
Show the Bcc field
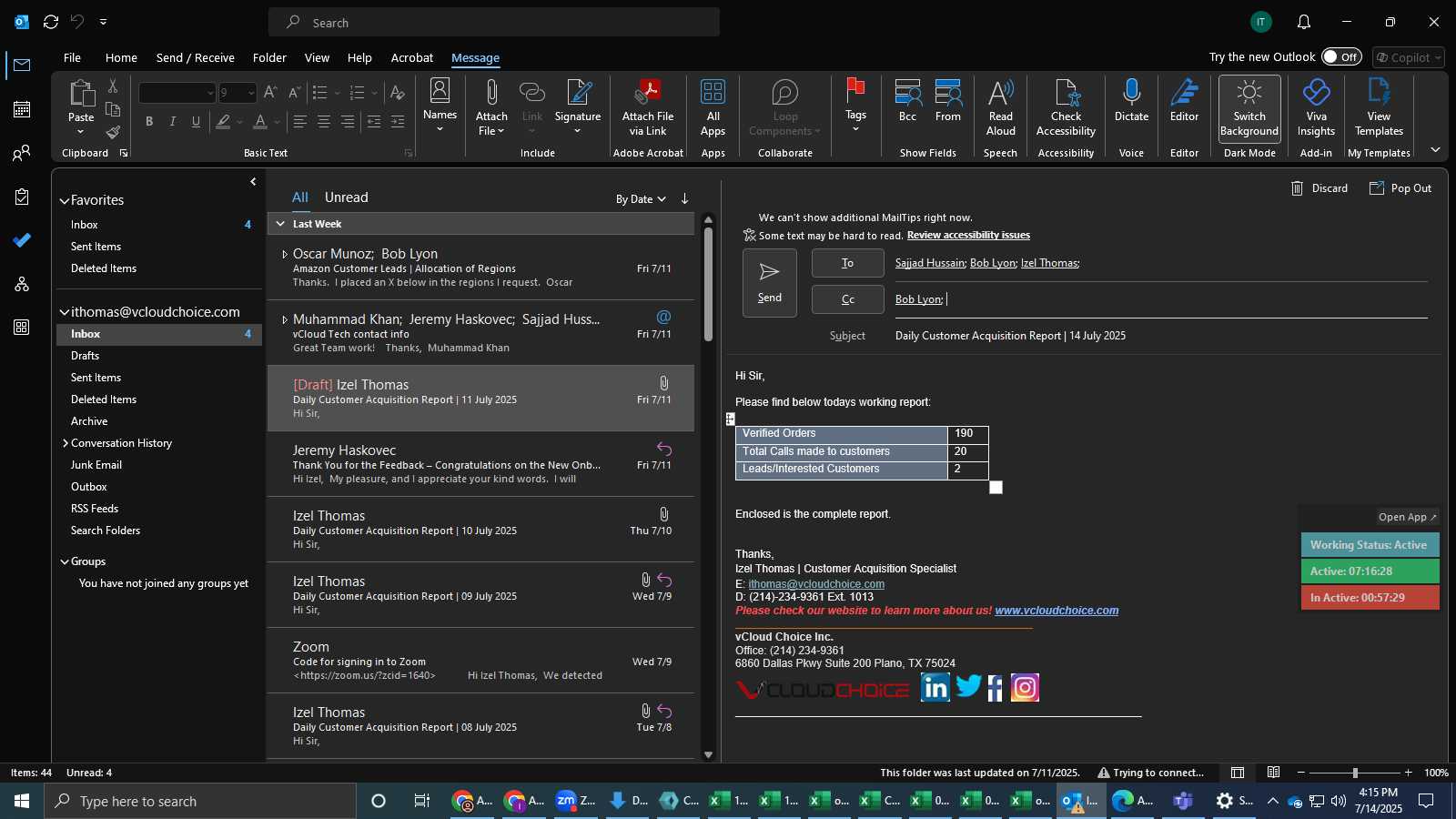tap(907, 101)
